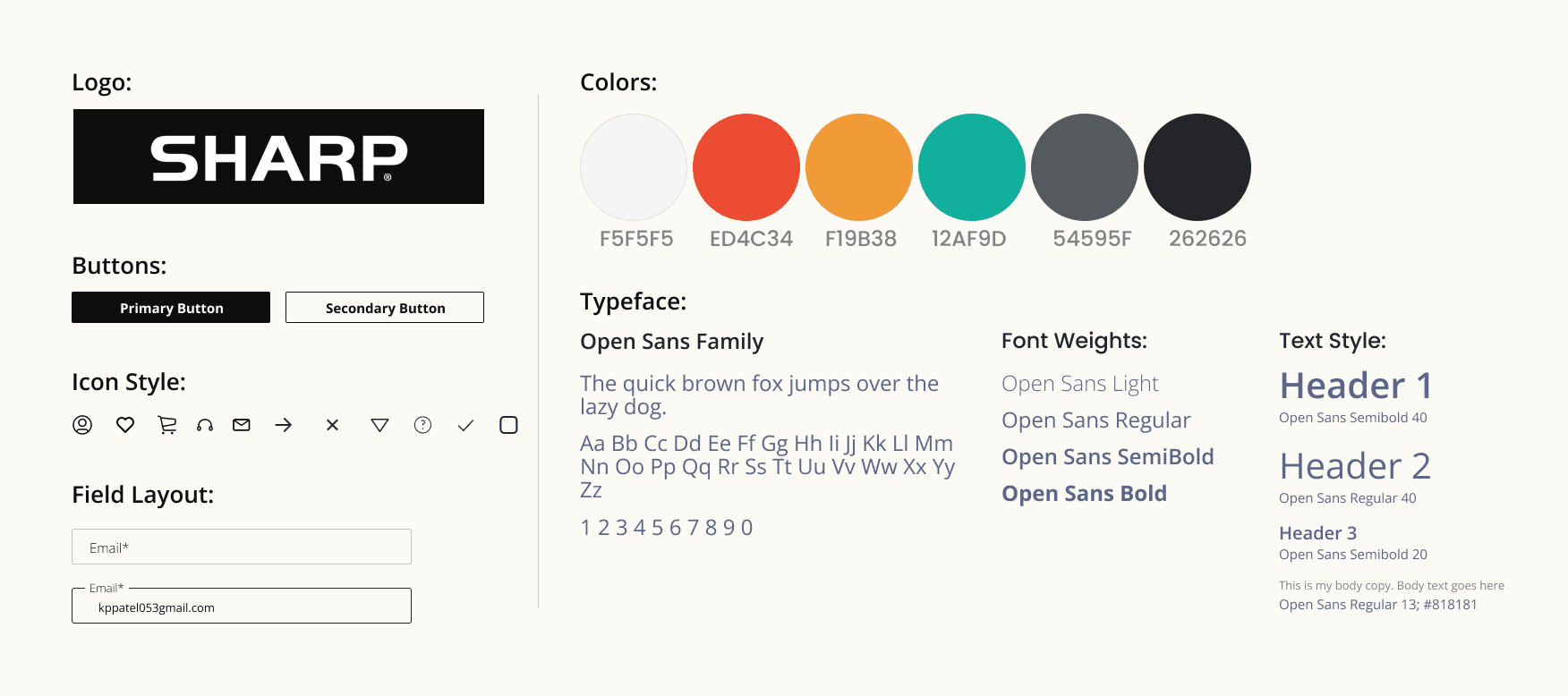1568x696 pixels.
Task: Select the F19B38 orange swatch
Action: (859, 167)
